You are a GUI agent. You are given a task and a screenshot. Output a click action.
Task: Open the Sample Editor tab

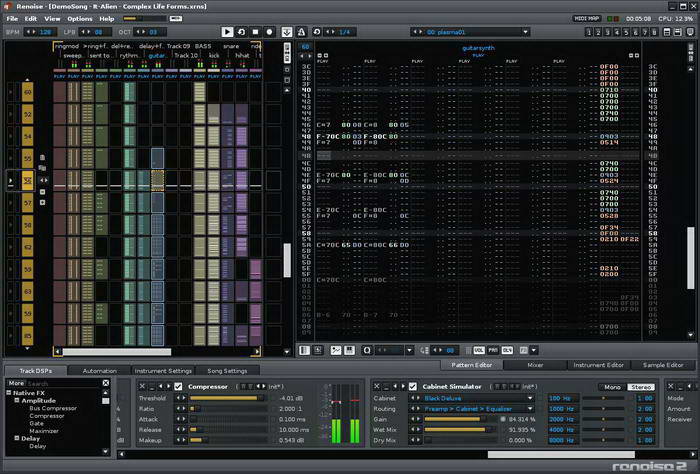661,366
